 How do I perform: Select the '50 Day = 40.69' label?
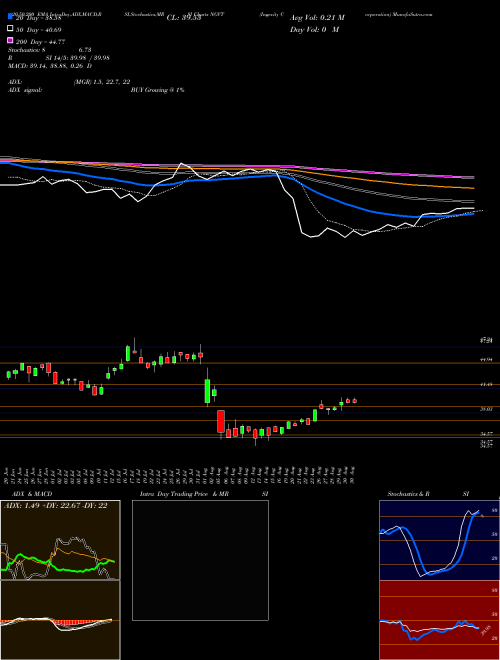click(x=39, y=30)
